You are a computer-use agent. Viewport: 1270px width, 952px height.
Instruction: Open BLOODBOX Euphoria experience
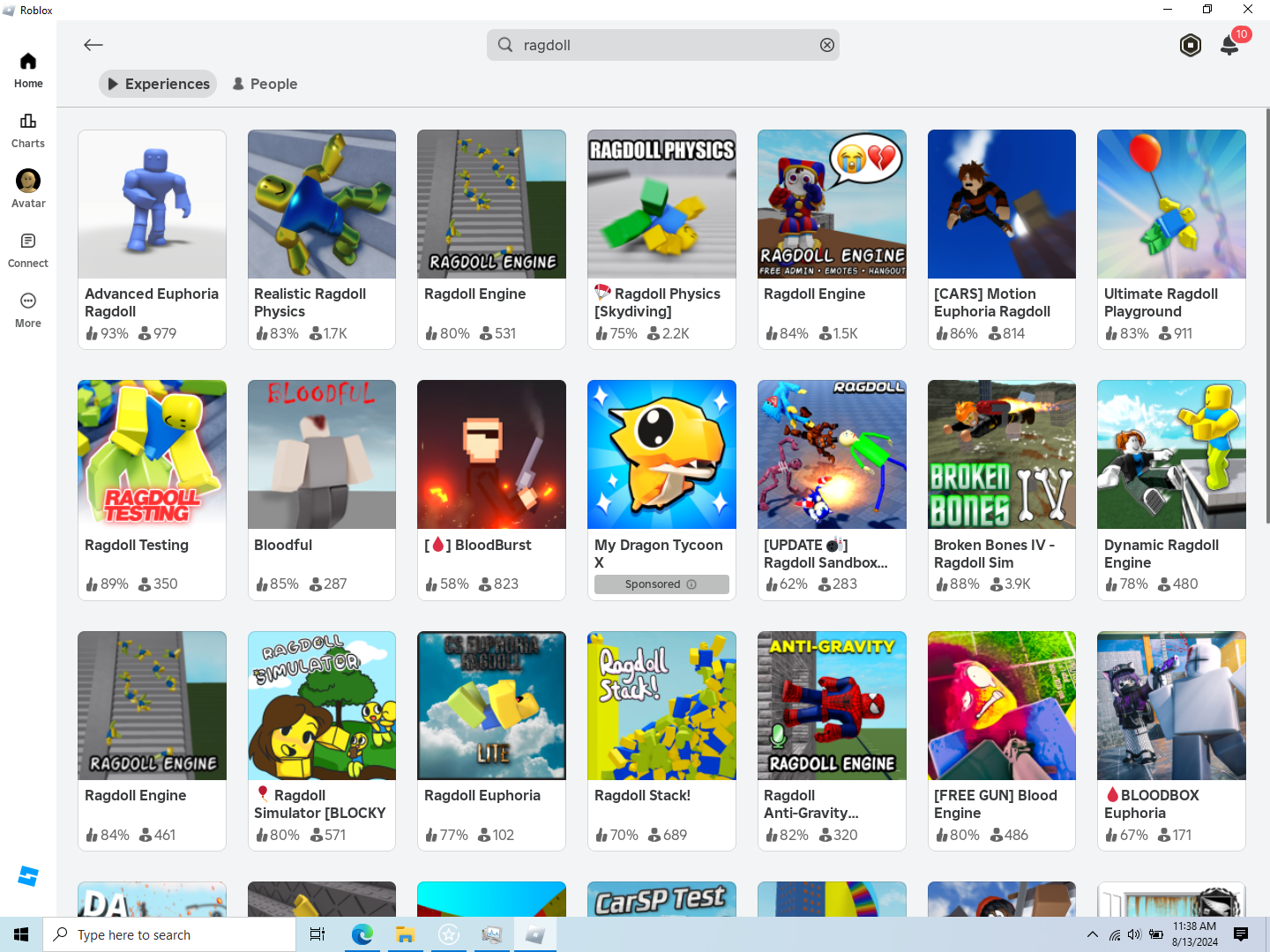tap(1171, 741)
